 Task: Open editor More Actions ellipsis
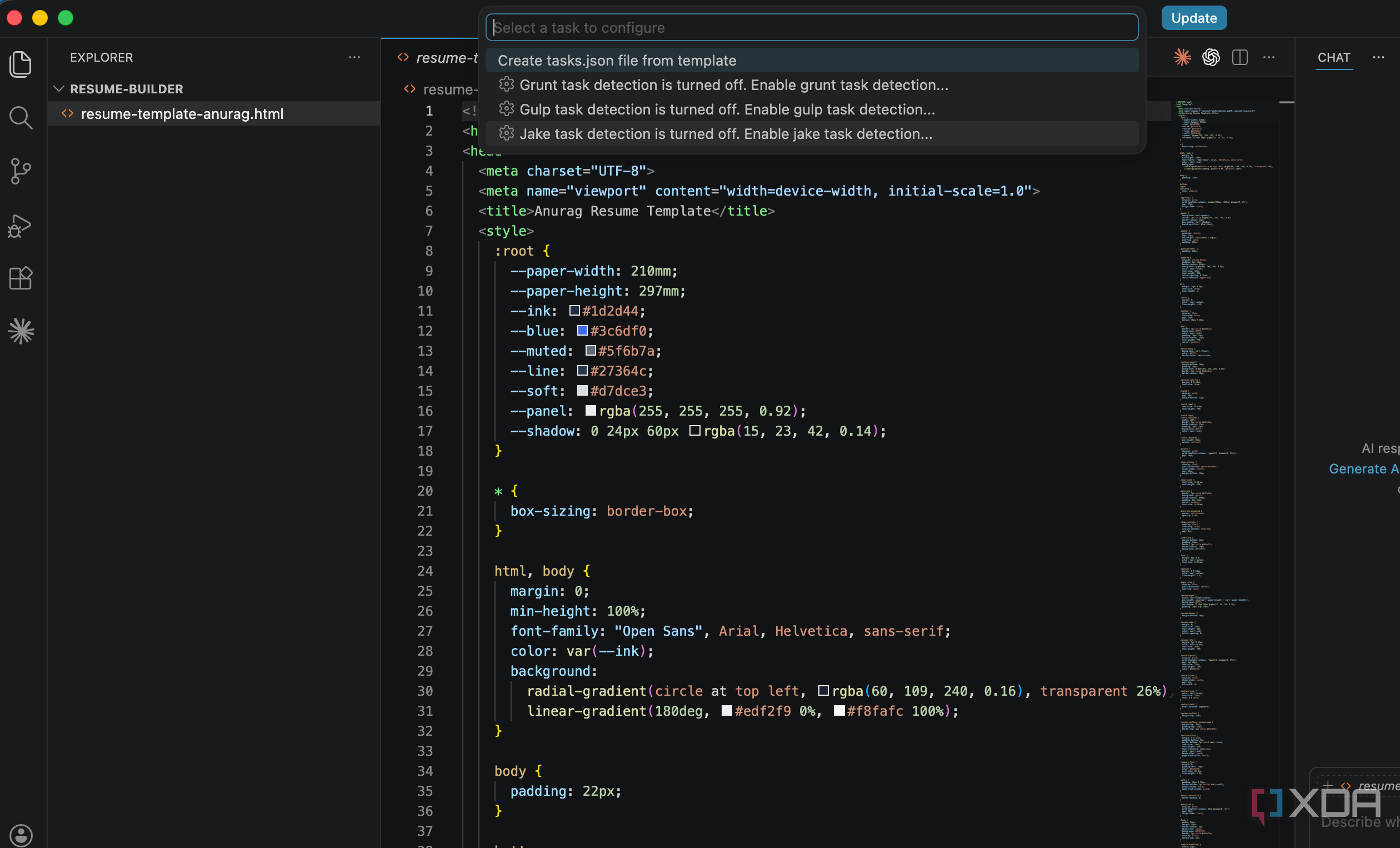[x=1269, y=57]
